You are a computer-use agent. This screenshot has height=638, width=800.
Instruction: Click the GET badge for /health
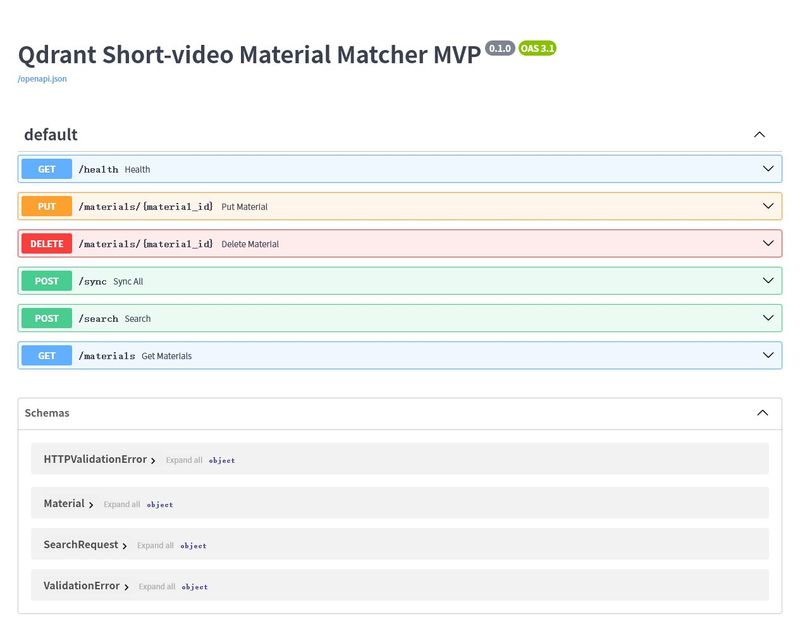(46, 169)
